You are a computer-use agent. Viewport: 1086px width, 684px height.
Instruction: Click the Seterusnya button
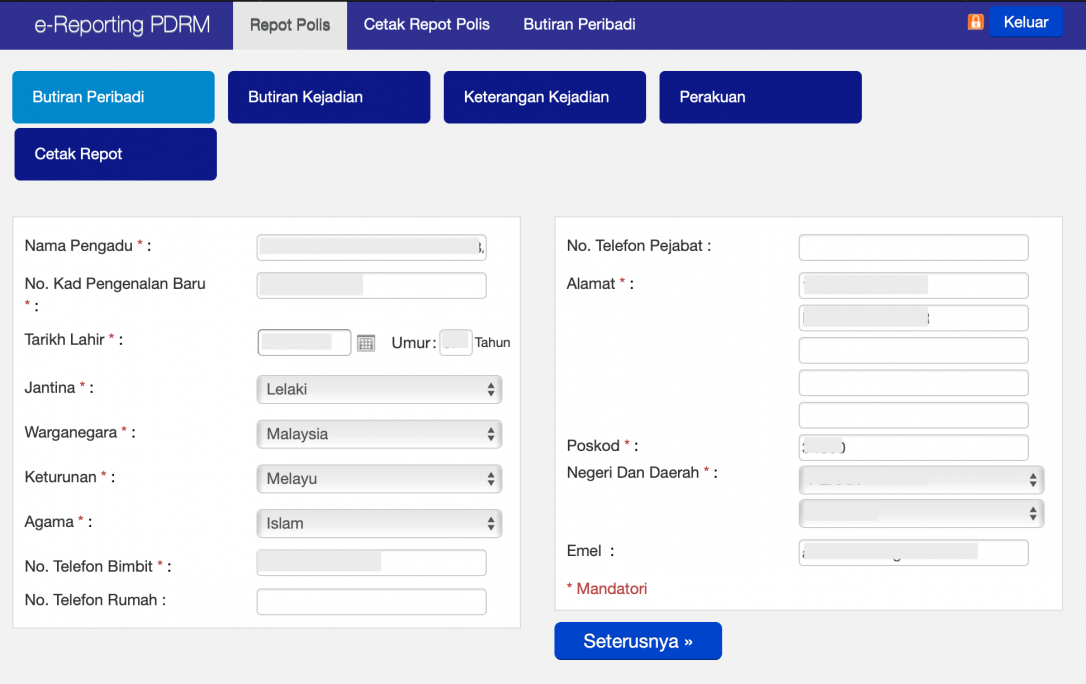(x=638, y=641)
